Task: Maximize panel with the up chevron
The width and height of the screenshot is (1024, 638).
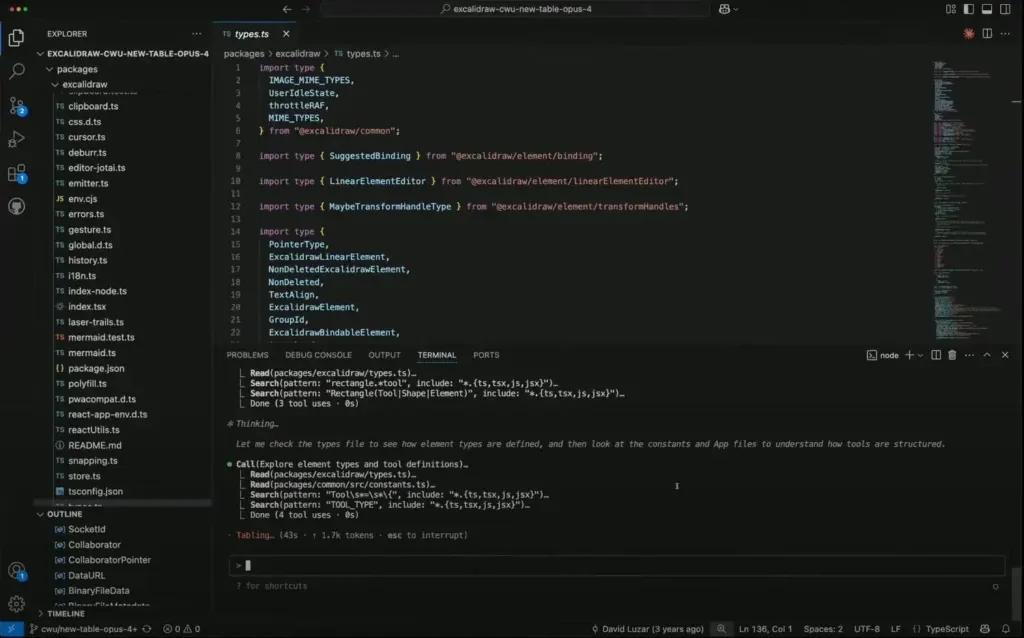Action: pyautogui.click(x=987, y=355)
